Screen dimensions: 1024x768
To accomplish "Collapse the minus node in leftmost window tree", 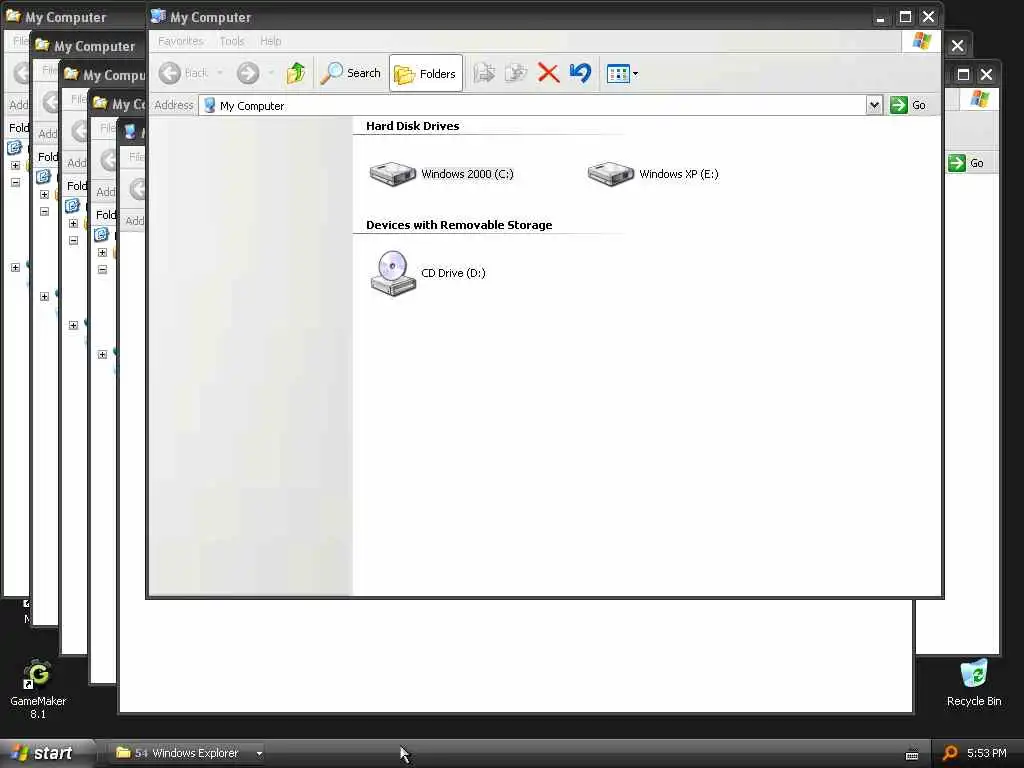I will coord(16,182).
